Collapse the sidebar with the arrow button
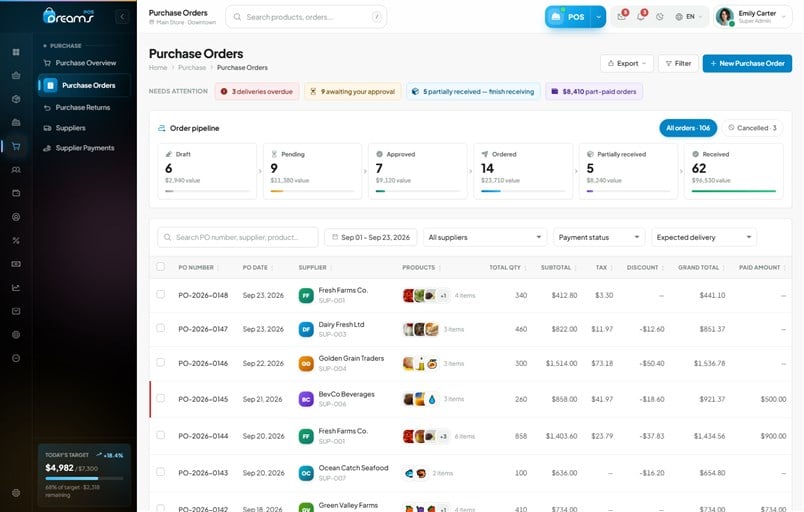The height and width of the screenshot is (512, 804). (x=122, y=17)
